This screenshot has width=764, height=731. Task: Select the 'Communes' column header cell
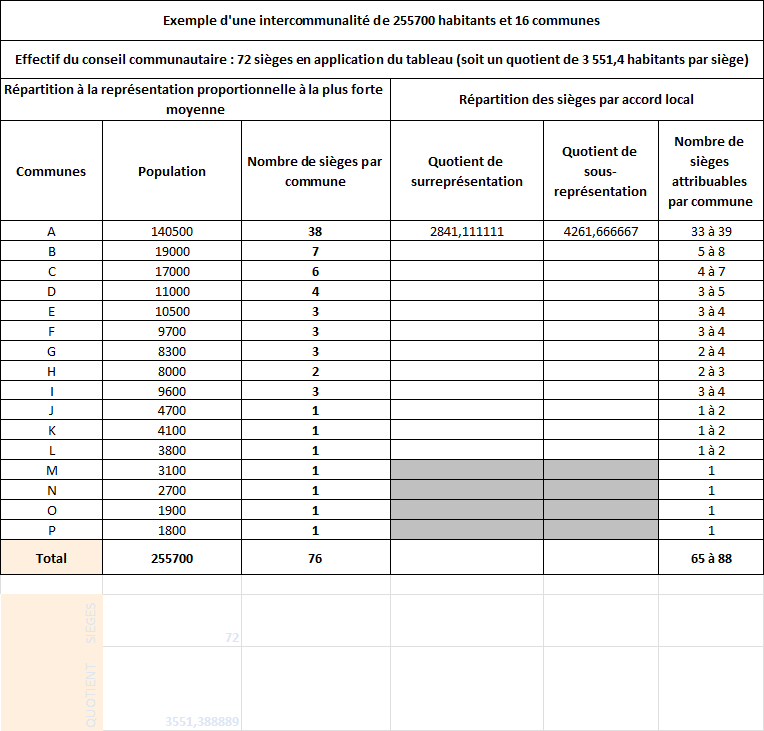click(51, 171)
